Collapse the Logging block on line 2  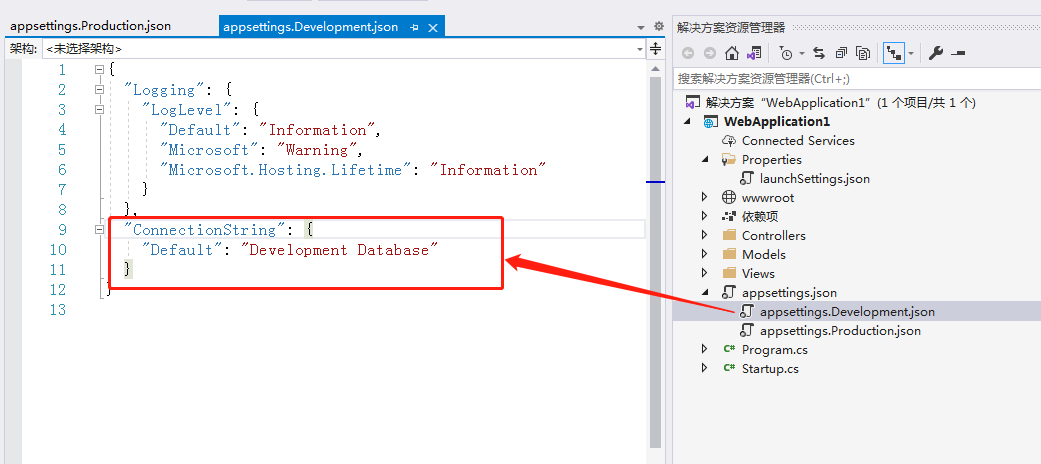click(99, 89)
